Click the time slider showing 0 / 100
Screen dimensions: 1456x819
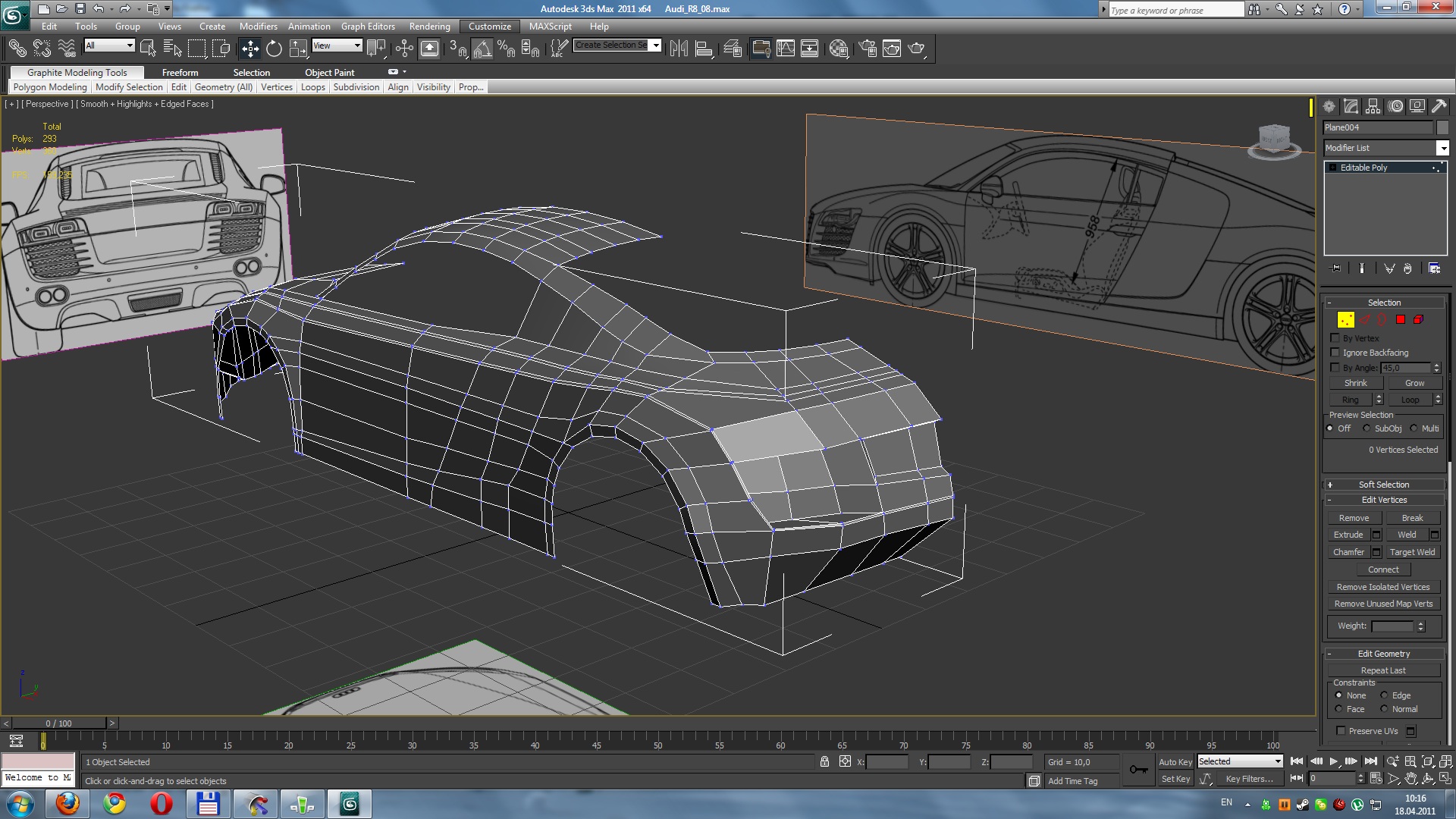(x=58, y=723)
